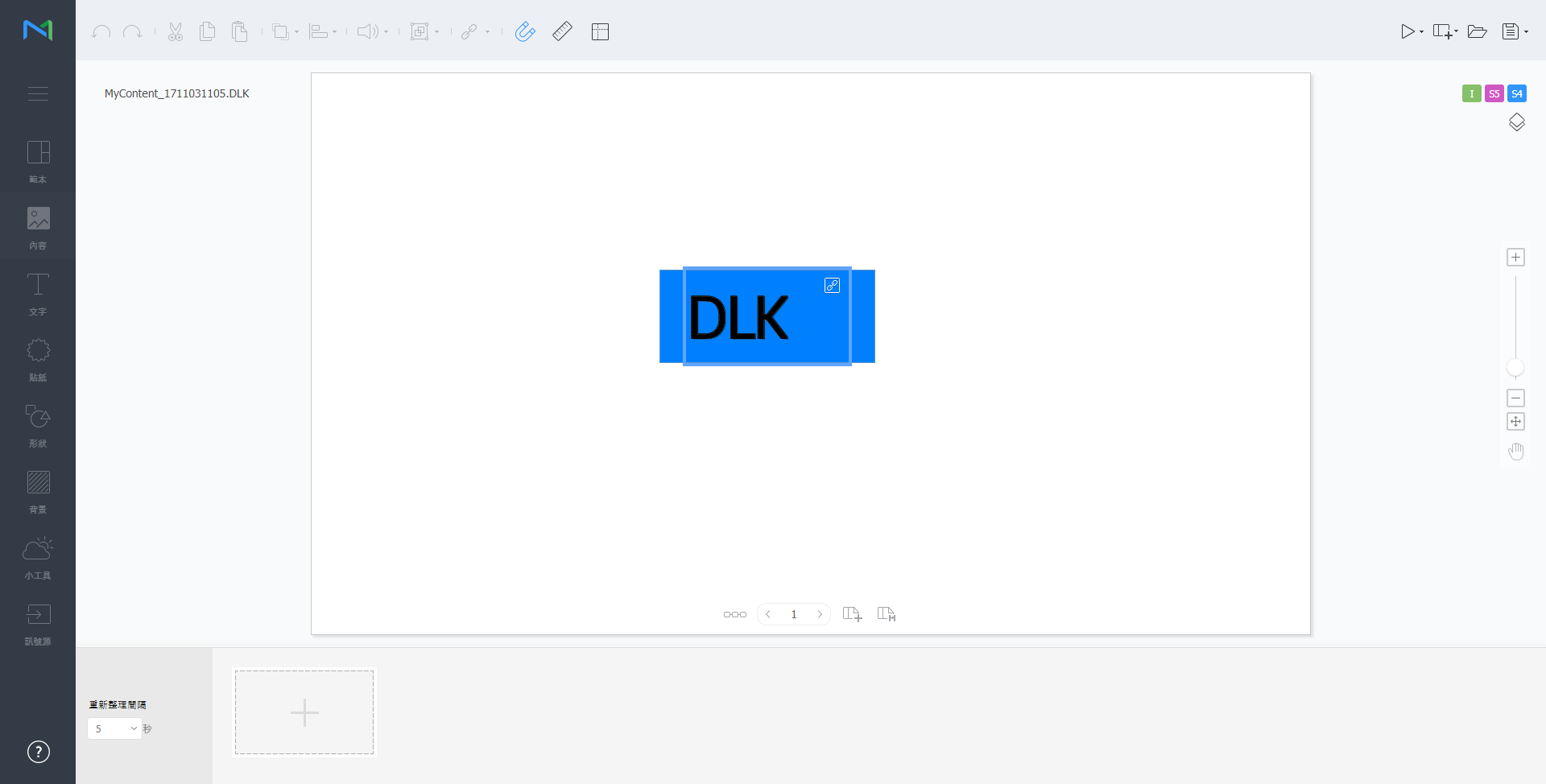The image size is (1546, 784).
Task: Open the 訊號源 input source panel
Action: 38,624
